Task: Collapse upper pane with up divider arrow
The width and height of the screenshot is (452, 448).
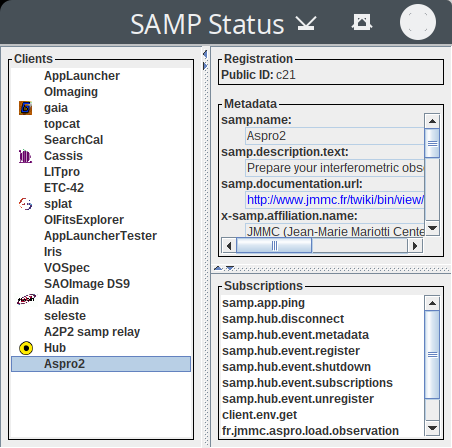Action: [x=218, y=268]
